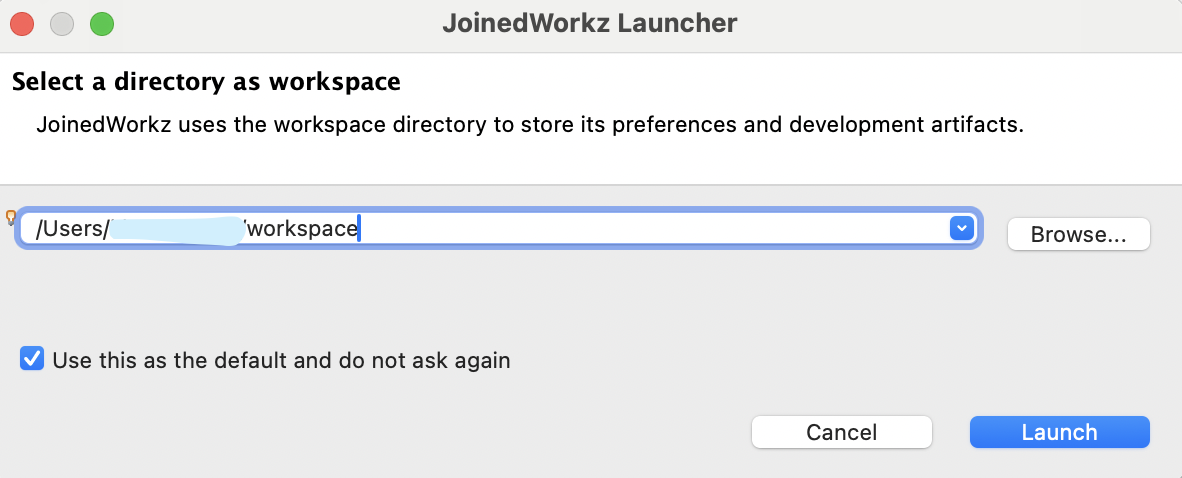Click the '/Users/' portion of the path
This screenshot has height=478, width=1182.
[71, 229]
